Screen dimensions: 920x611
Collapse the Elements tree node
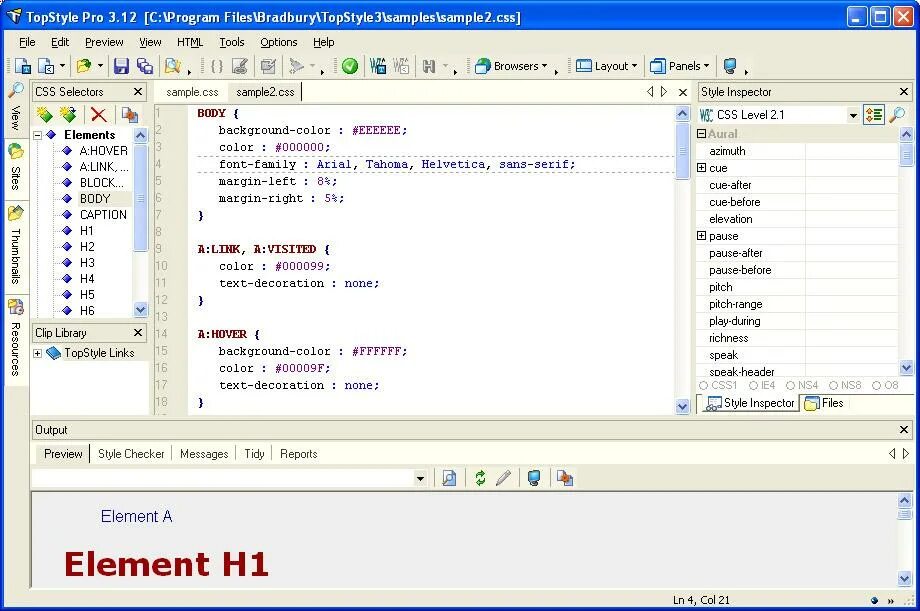38,134
